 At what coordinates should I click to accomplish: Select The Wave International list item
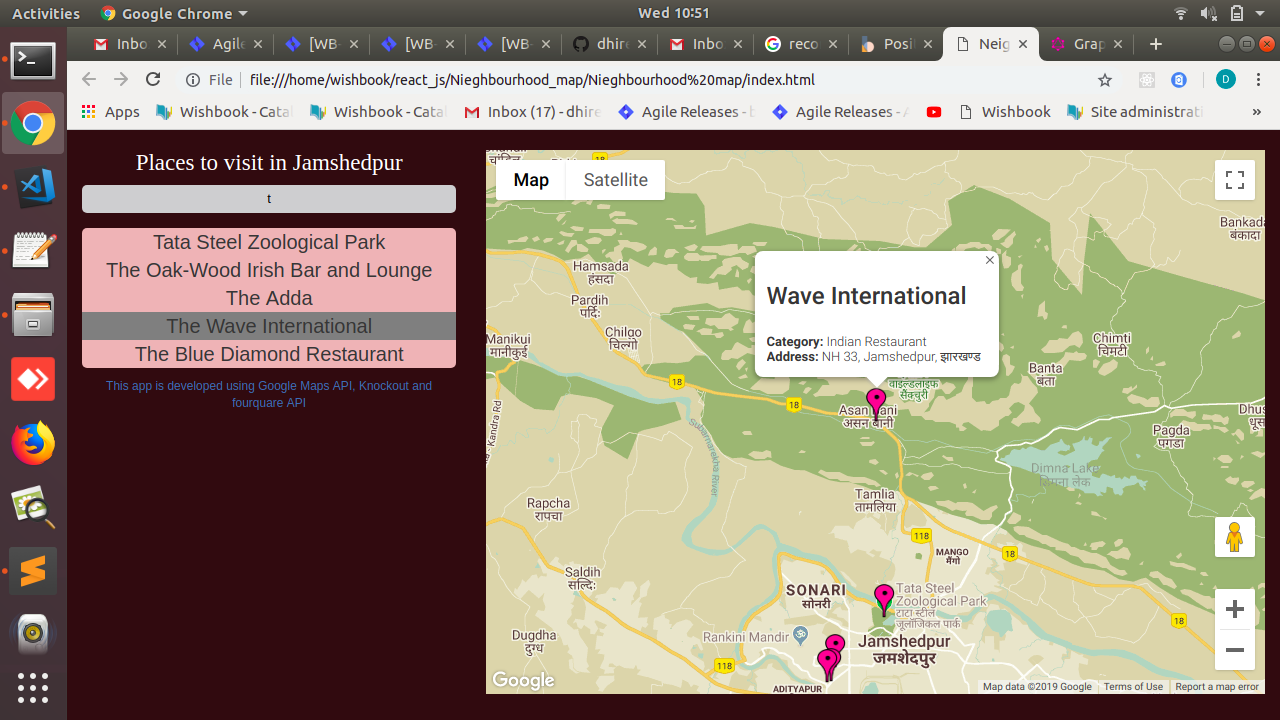[x=269, y=326]
